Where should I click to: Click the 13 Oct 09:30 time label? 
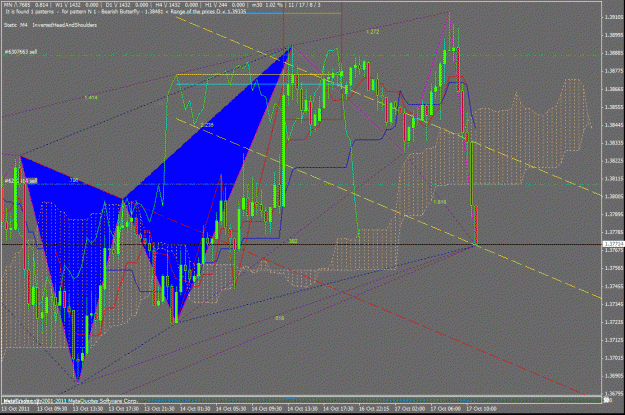click(x=51, y=409)
